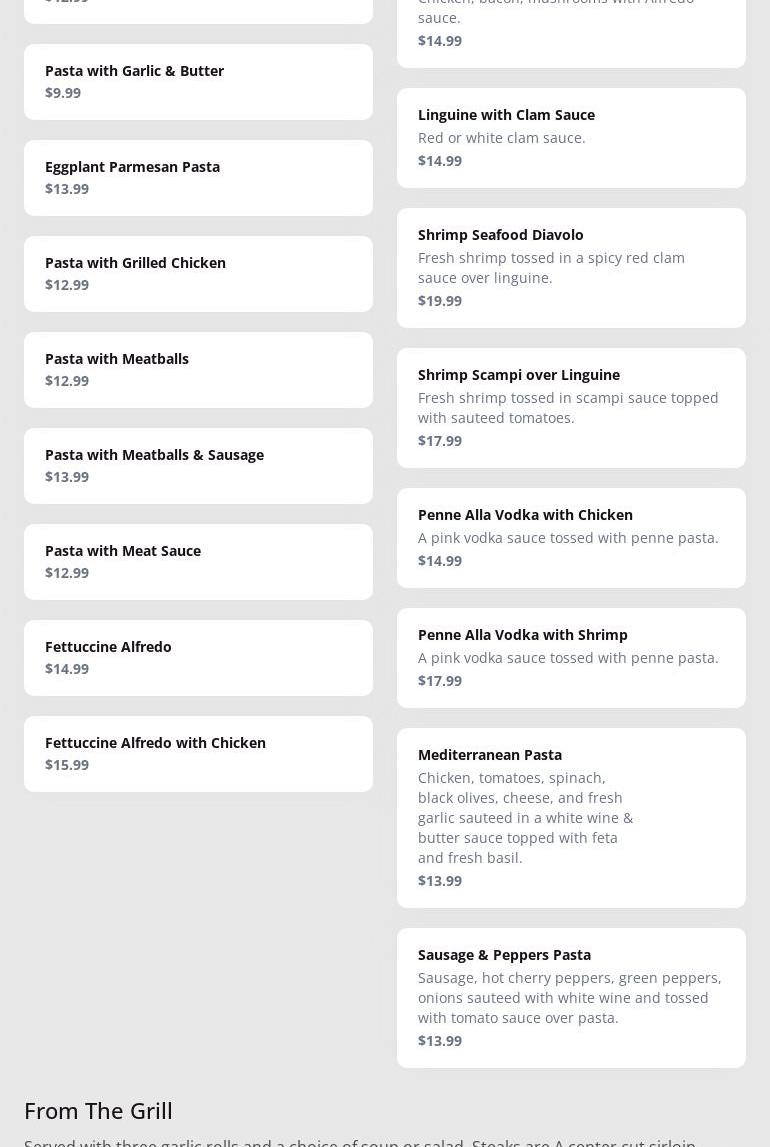Click Mediterranean Pasta ingredients description

pos(526,817)
